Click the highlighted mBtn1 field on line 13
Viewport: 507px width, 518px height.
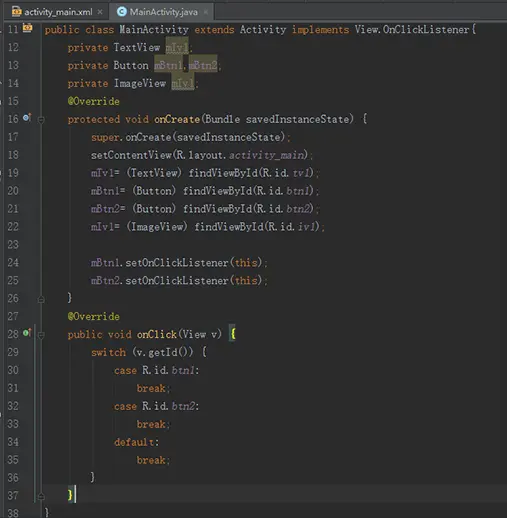pyautogui.click(x=168, y=66)
